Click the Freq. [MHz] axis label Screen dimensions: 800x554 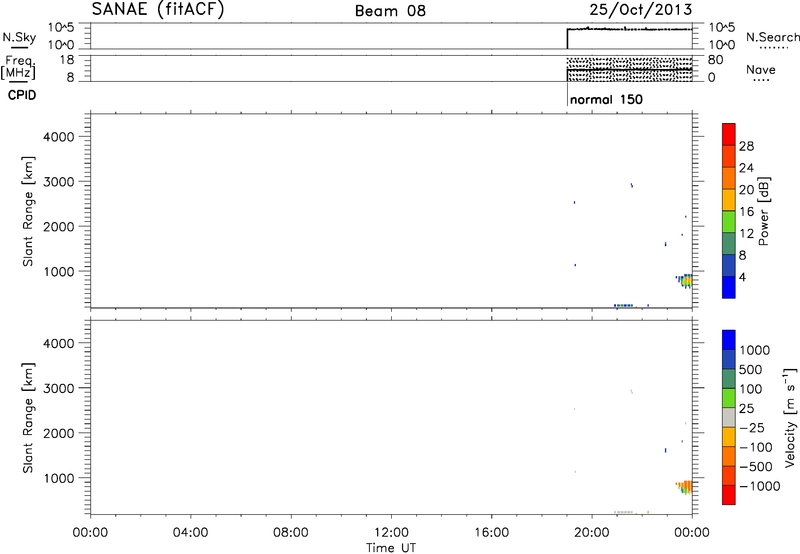(19, 67)
